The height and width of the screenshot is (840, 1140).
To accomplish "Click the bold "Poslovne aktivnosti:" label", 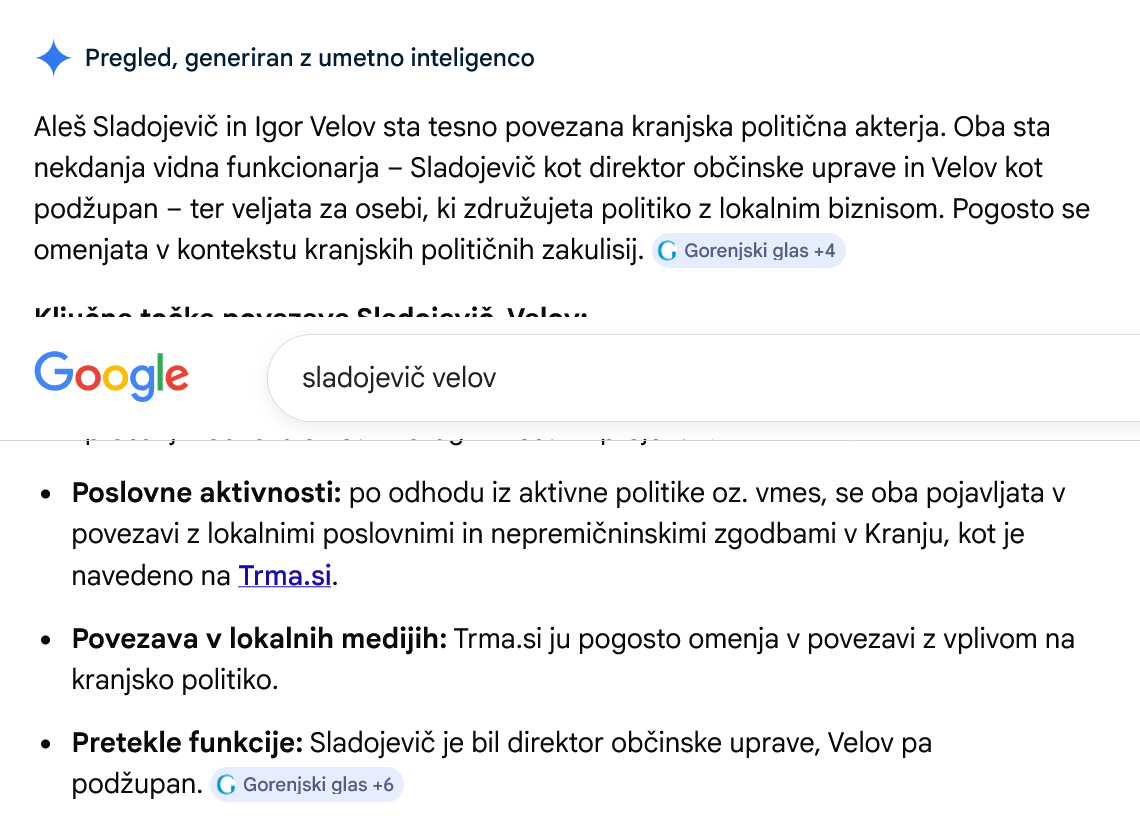I will coord(207,493).
